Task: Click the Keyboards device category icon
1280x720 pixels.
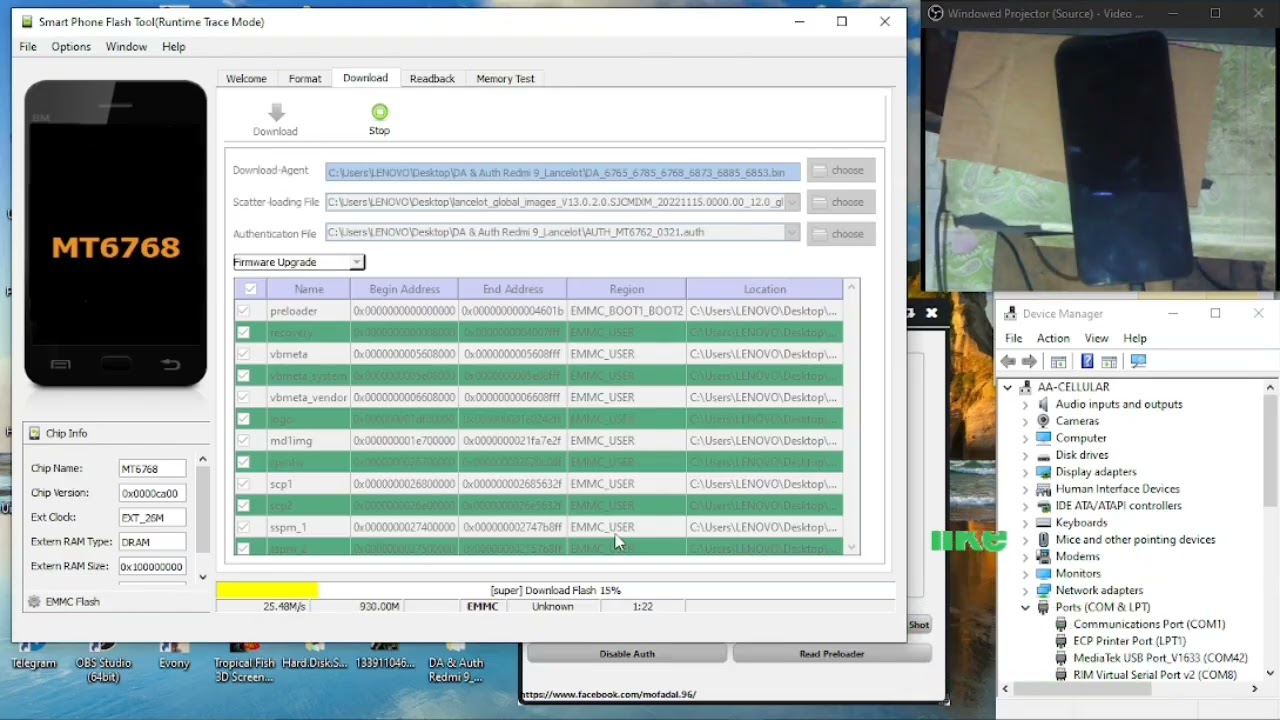Action: click(1044, 523)
